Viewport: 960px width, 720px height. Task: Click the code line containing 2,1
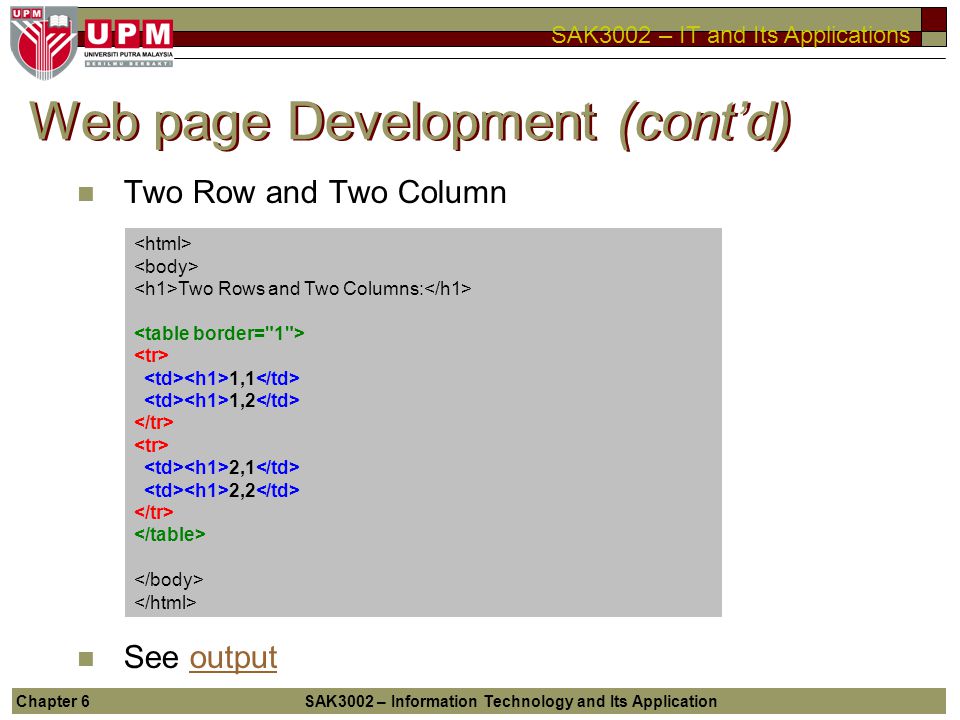(222, 468)
